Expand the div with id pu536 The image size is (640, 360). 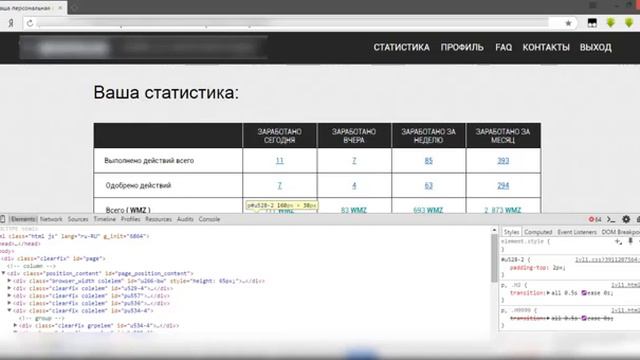9,303
